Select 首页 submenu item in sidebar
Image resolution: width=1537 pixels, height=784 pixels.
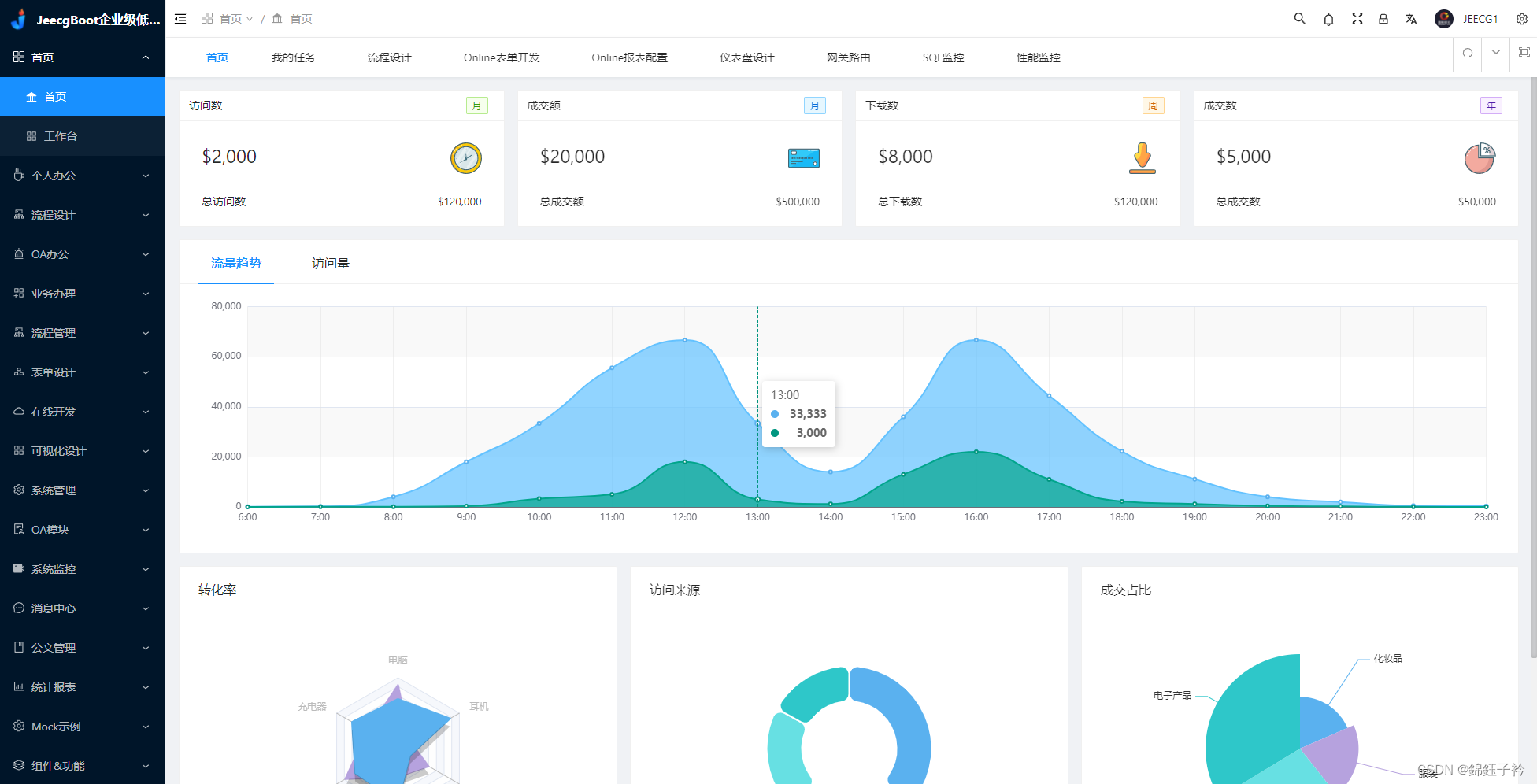[83, 97]
